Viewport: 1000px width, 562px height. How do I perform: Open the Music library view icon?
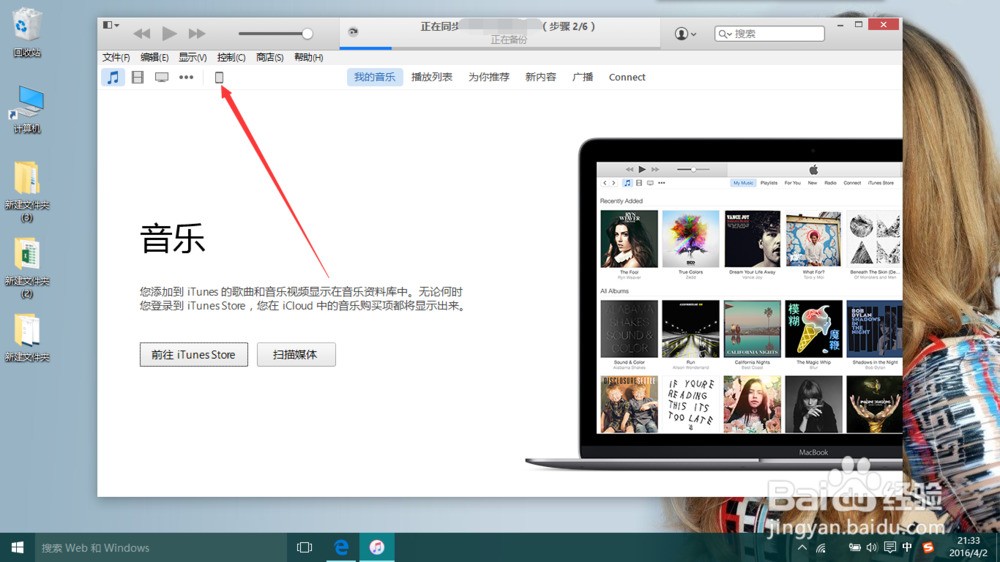113,77
